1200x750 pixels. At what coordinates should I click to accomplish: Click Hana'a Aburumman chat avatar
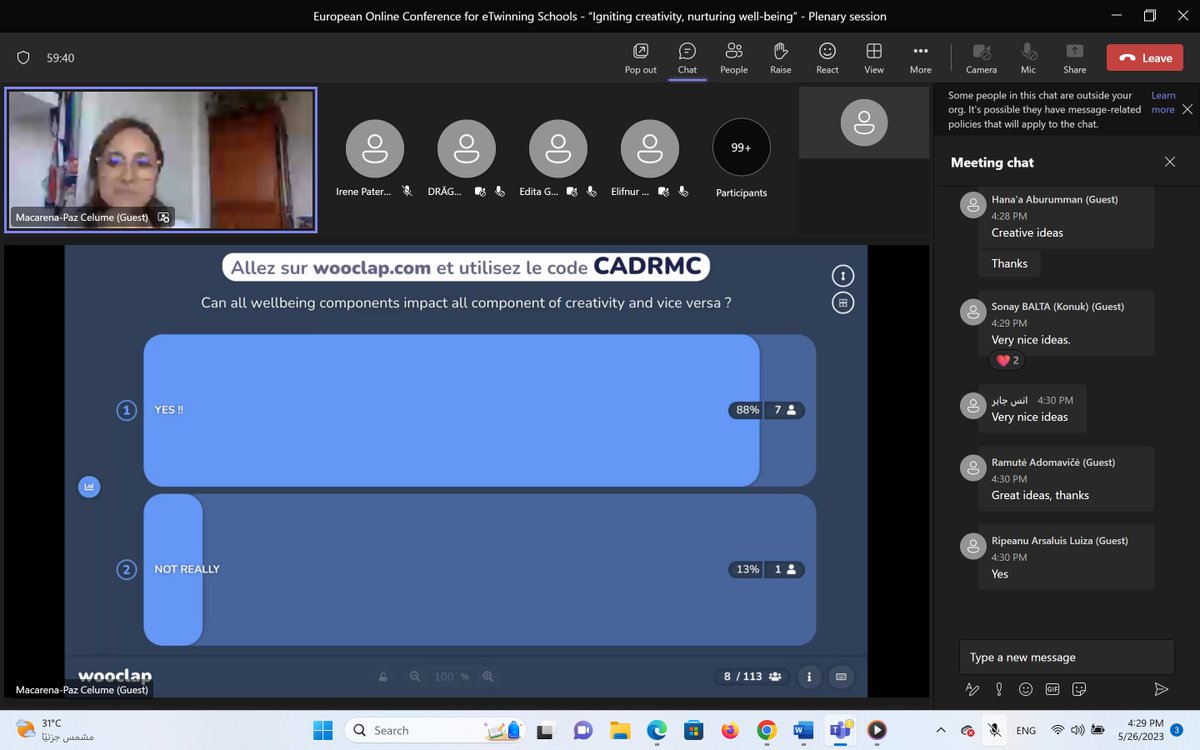tap(972, 205)
